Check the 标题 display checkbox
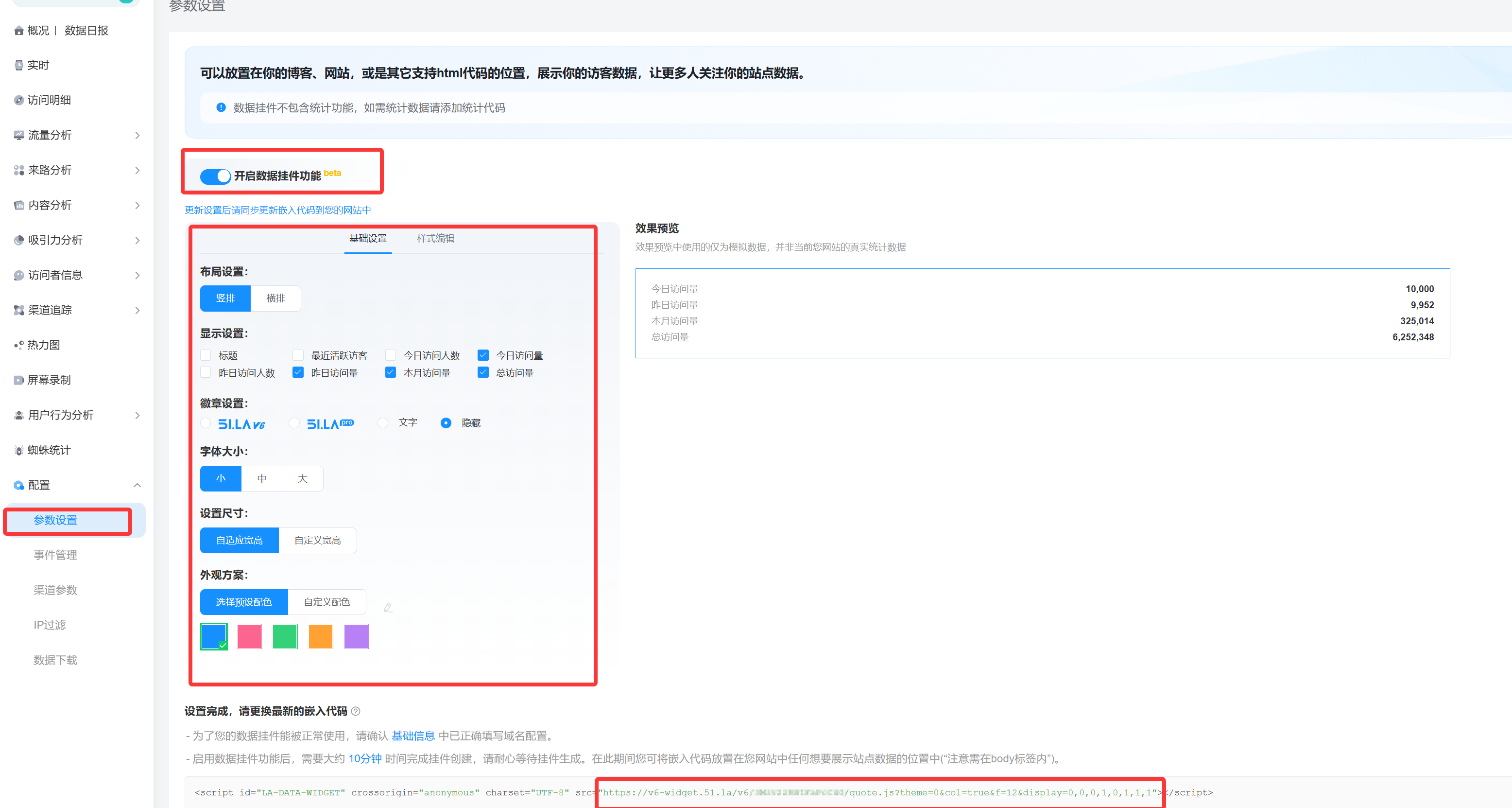 206,355
